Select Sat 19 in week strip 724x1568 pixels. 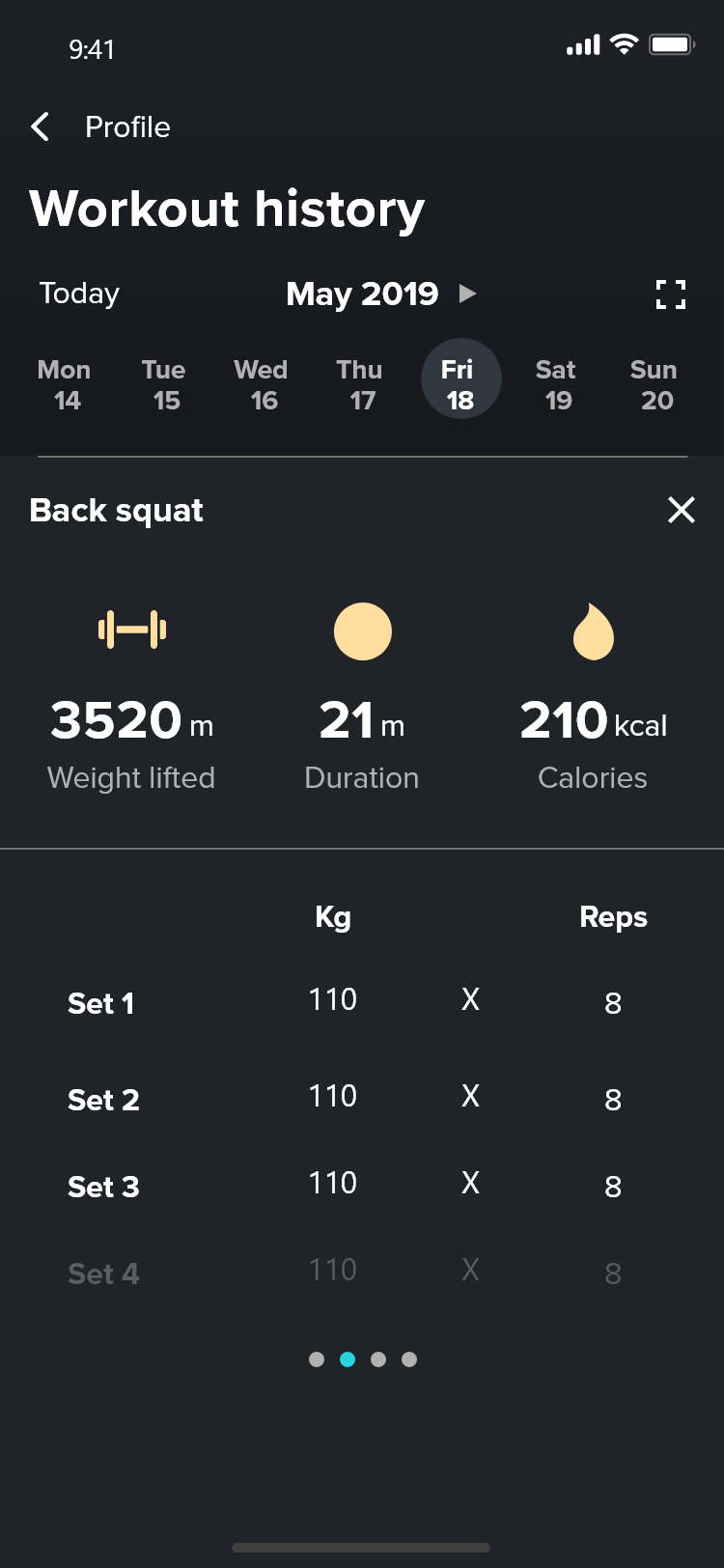tap(556, 385)
